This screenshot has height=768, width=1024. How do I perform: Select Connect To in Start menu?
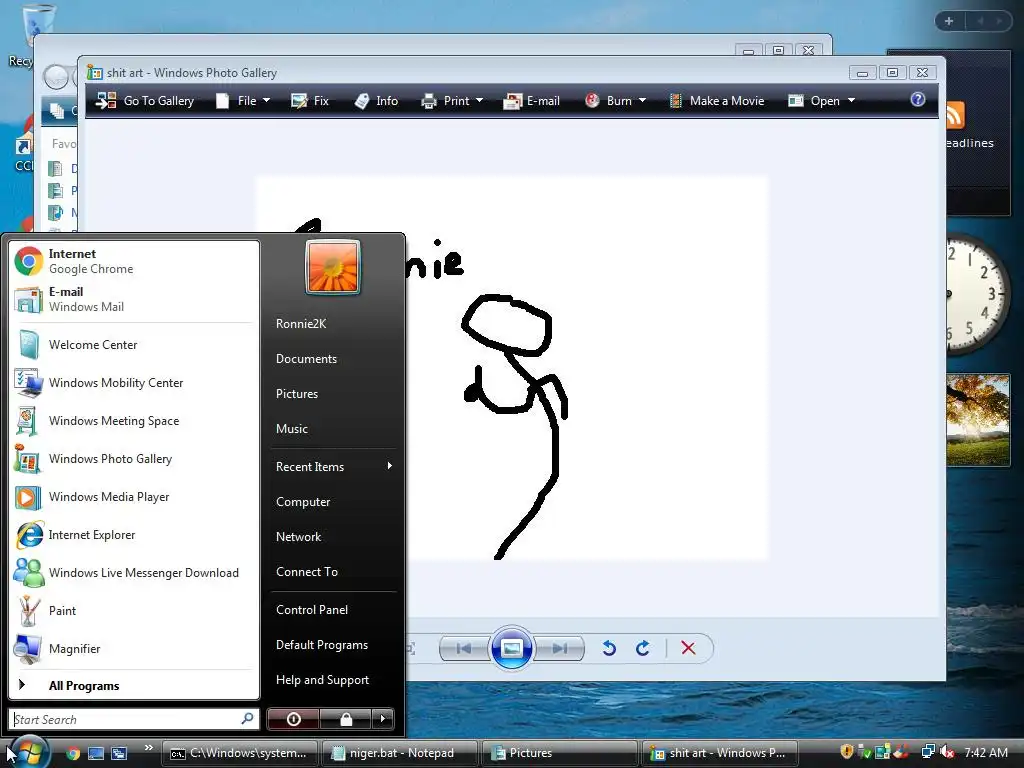pos(333,571)
